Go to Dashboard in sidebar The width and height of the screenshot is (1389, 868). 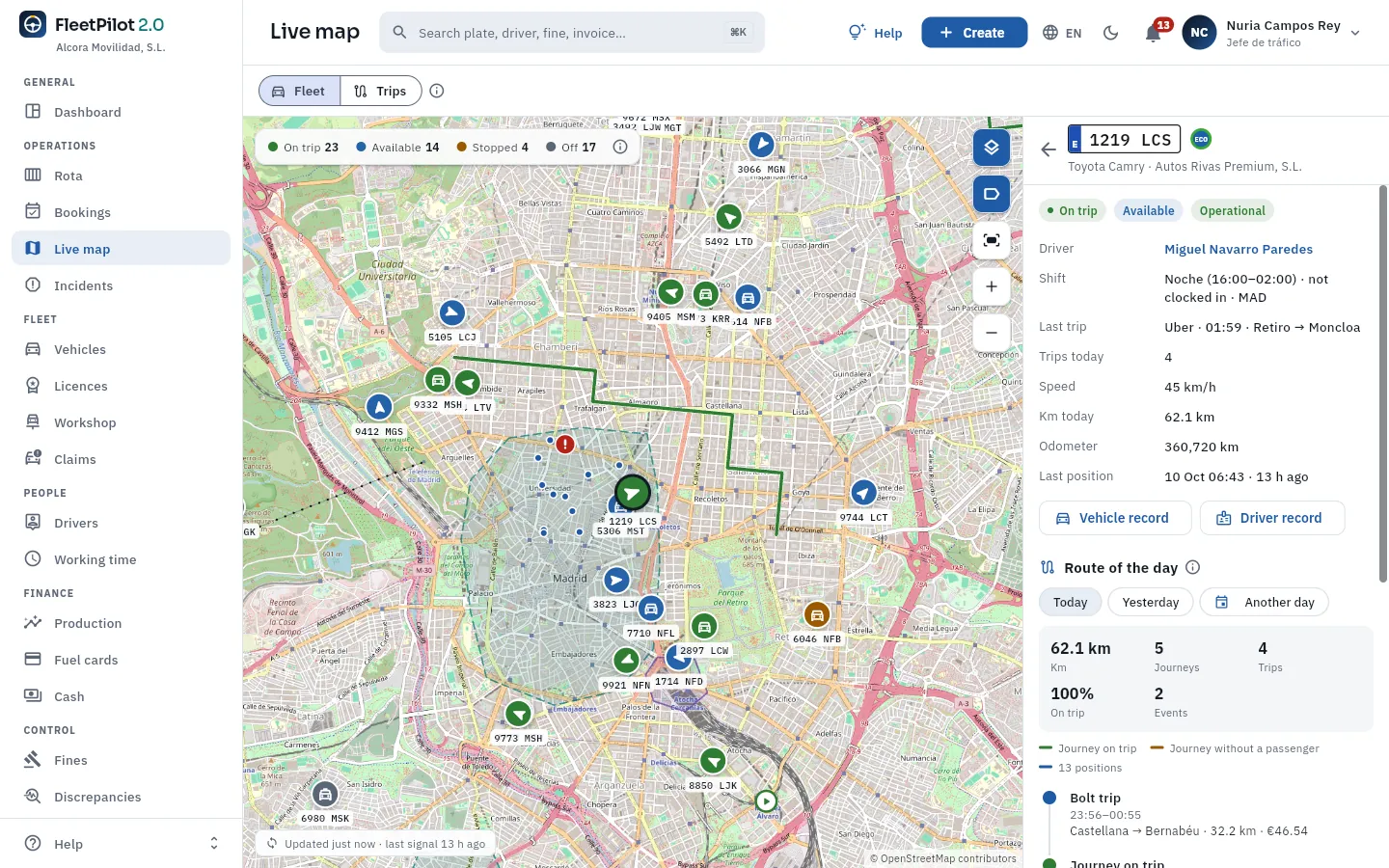[122, 112]
